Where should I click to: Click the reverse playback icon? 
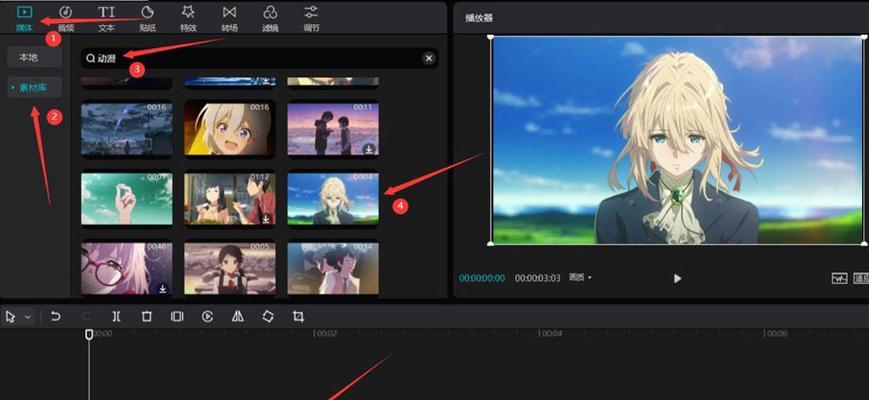pyautogui.click(x=207, y=316)
